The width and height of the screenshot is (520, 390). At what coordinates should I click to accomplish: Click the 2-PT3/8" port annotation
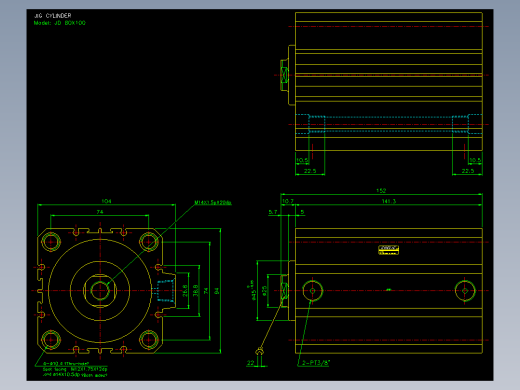point(316,363)
